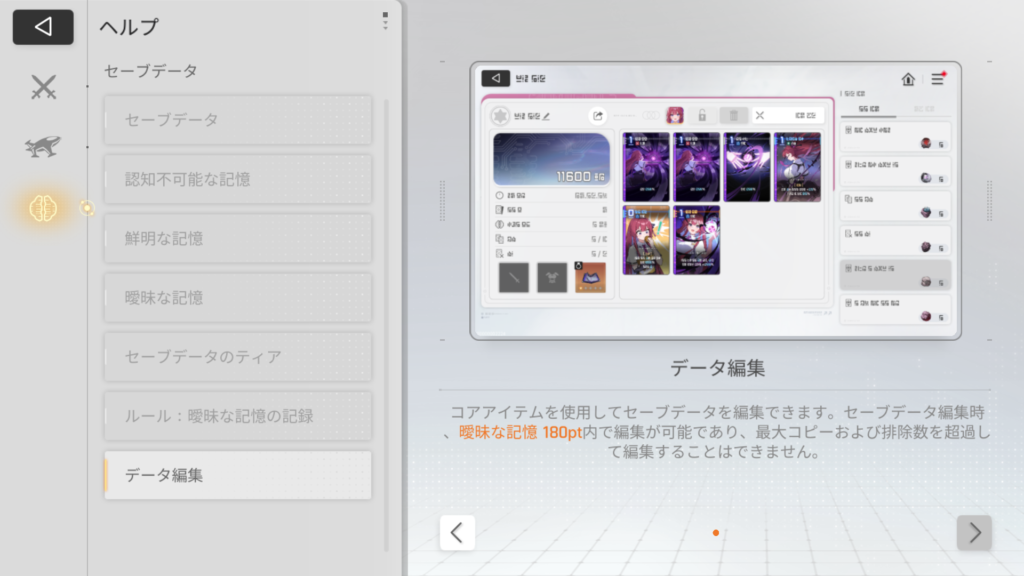Open ルール：曖昧な記憶の記録 topic
The height and width of the screenshot is (576, 1024).
tap(238, 416)
